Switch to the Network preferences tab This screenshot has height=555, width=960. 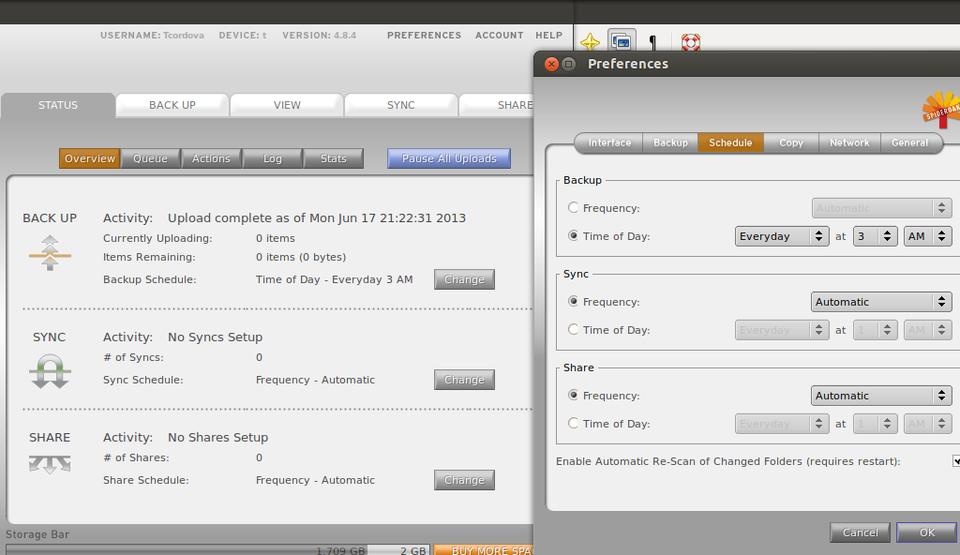(849, 143)
